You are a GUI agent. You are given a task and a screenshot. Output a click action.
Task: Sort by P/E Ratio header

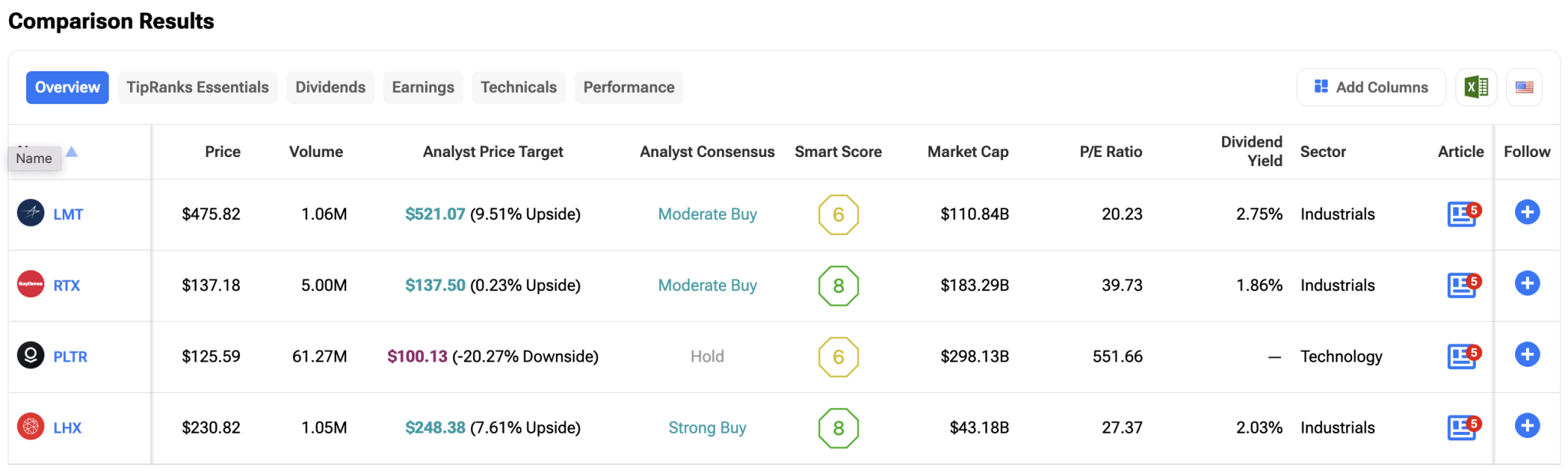[x=1111, y=152]
